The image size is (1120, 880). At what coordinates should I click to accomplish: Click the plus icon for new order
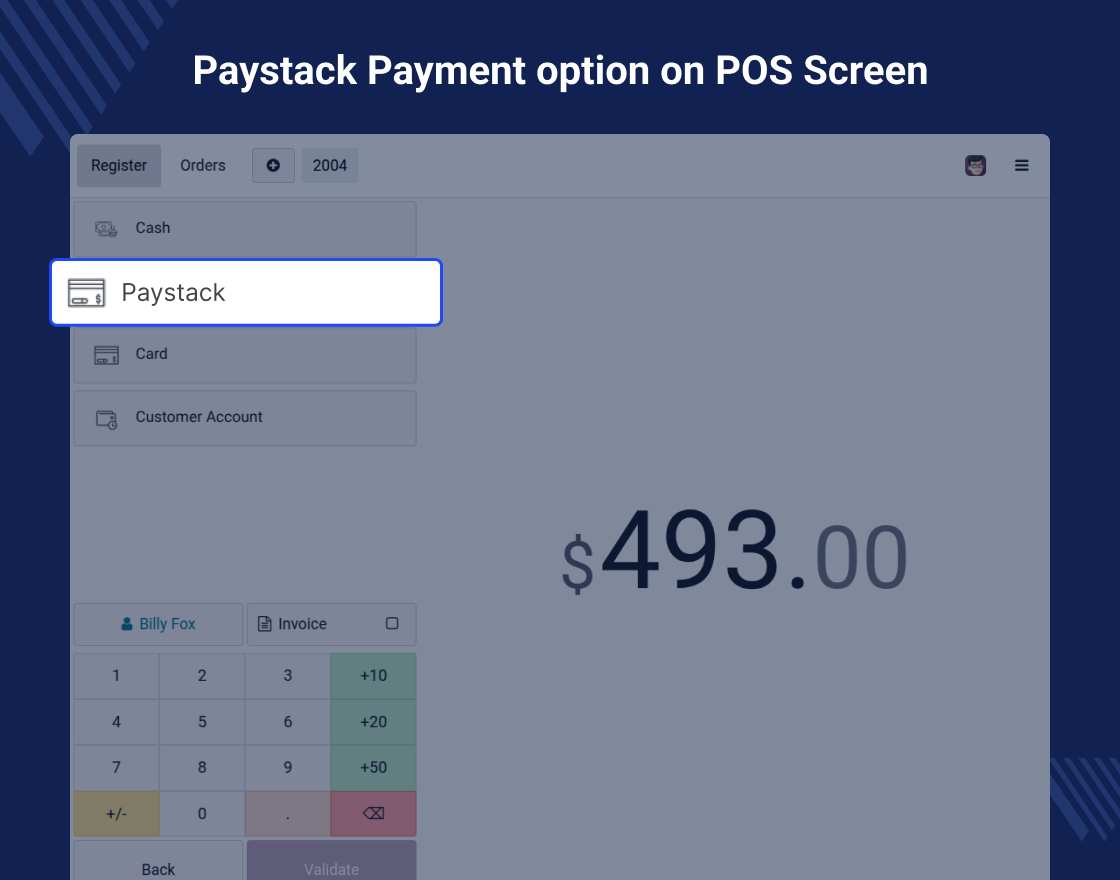click(273, 166)
